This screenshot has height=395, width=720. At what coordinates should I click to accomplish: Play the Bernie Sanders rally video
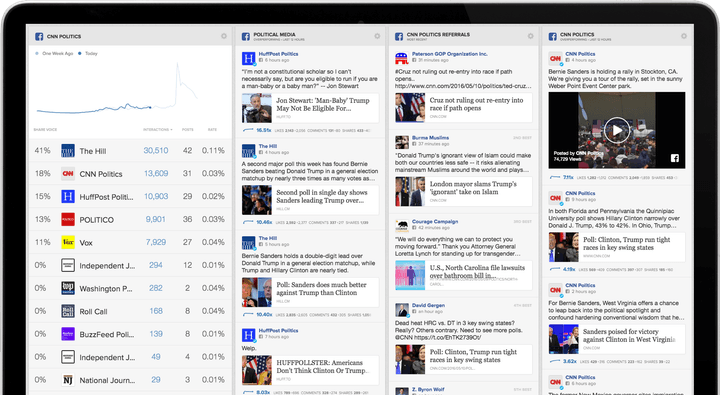617,130
